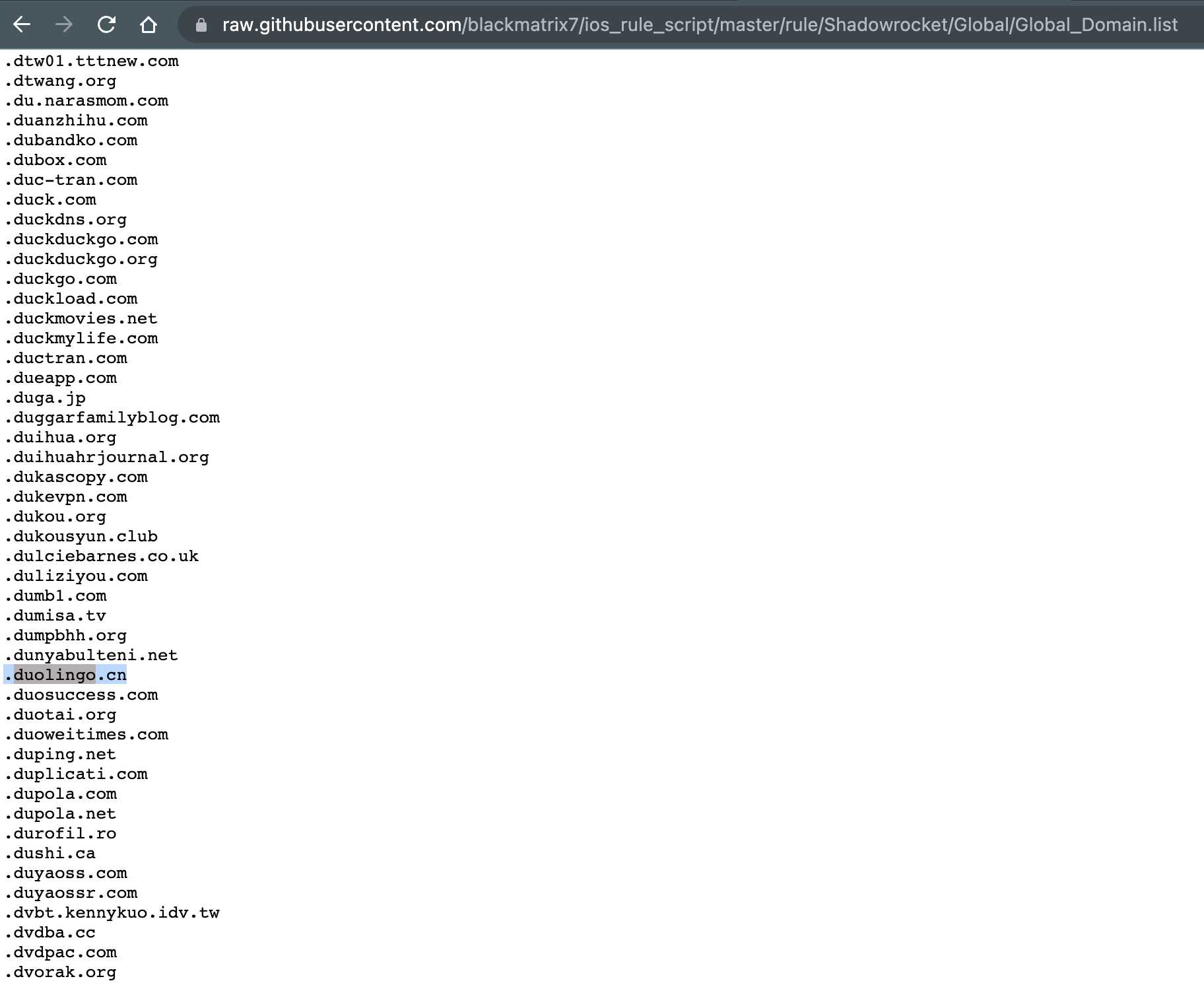Click the .dukascopy.com text entry
This screenshot has height=985, width=1204.
tap(75, 477)
